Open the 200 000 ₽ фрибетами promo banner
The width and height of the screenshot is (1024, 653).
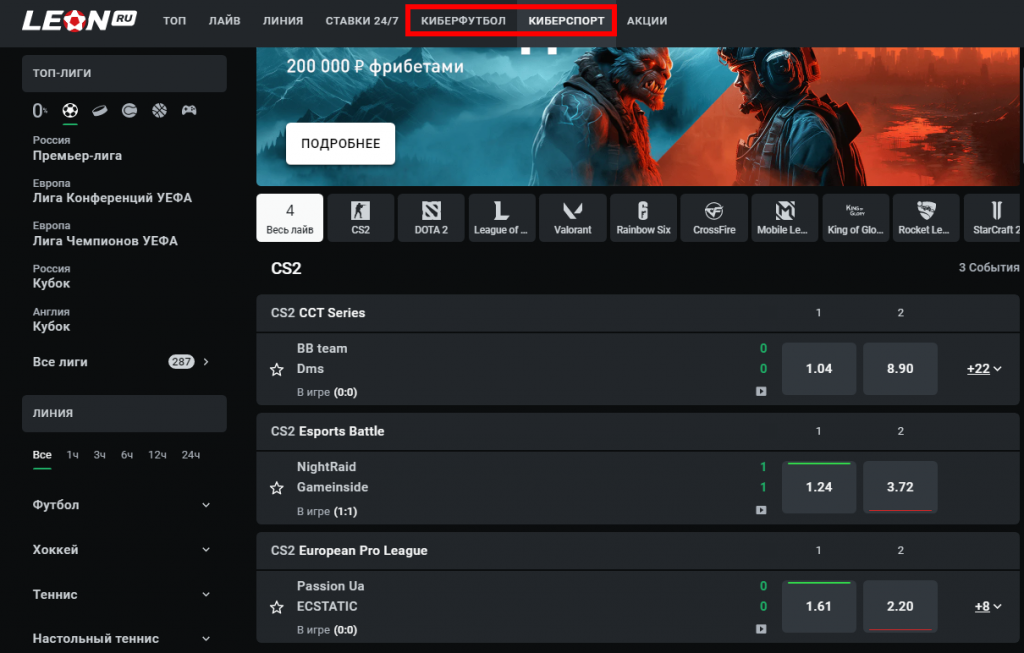click(637, 116)
